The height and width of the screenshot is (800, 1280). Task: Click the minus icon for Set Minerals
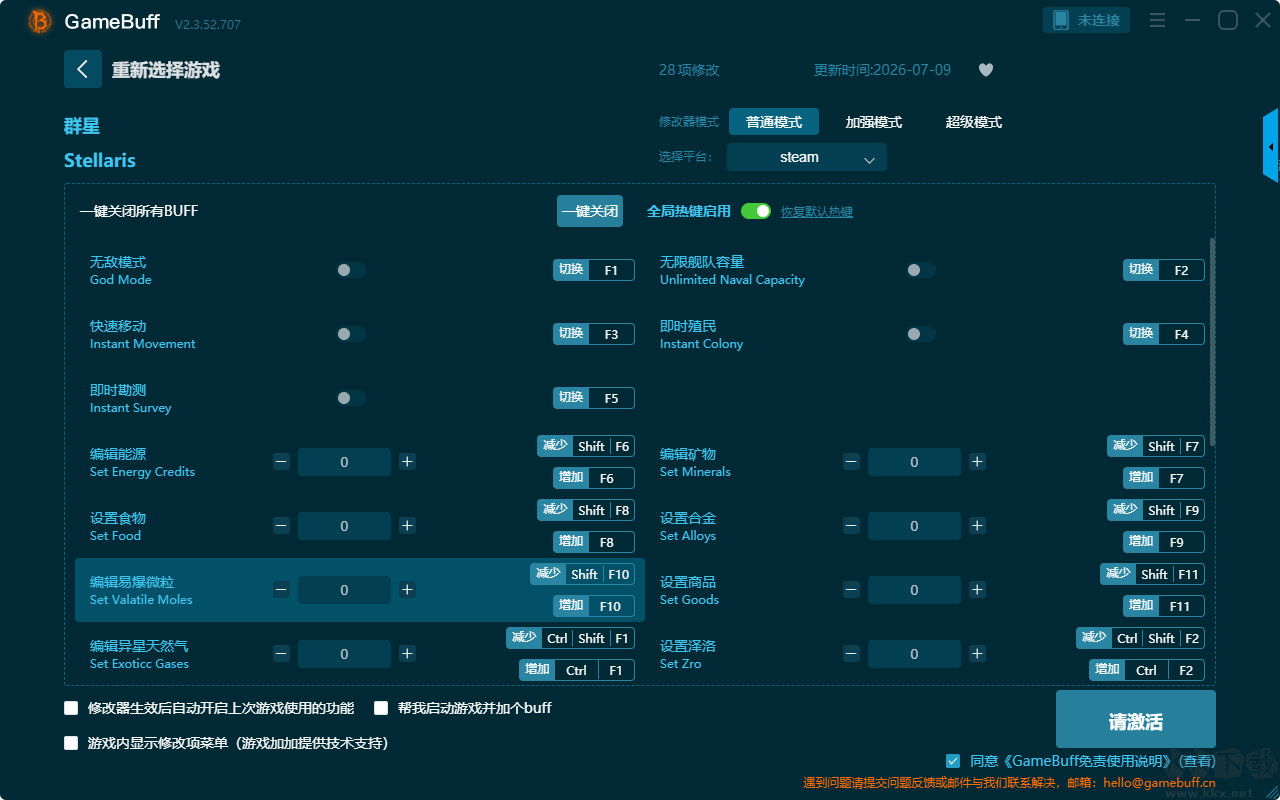click(851, 462)
